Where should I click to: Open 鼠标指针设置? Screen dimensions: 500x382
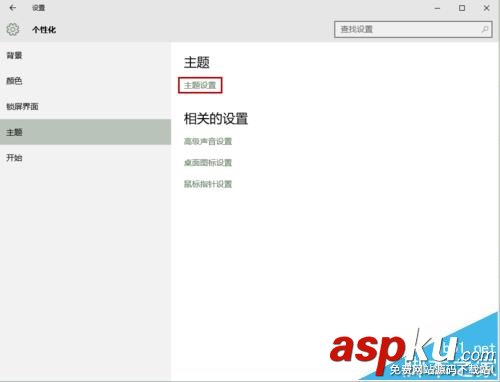pos(208,184)
